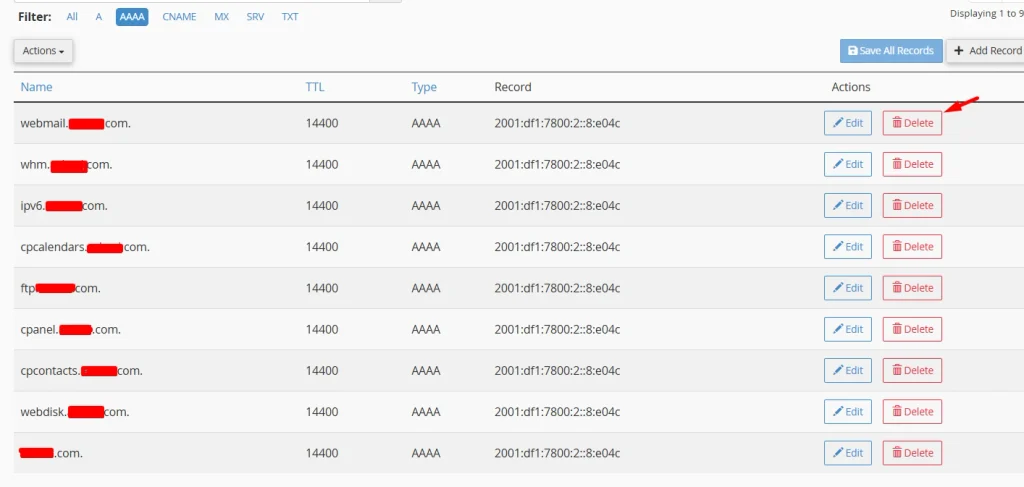
Task: Filter records by TXT type
Action: pyautogui.click(x=290, y=17)
